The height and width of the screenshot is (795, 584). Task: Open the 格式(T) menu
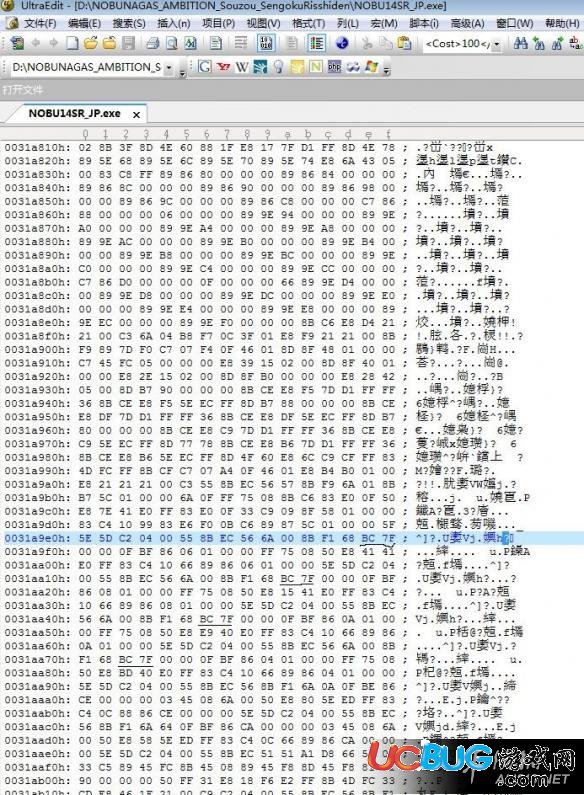click(x=308, y=23)
